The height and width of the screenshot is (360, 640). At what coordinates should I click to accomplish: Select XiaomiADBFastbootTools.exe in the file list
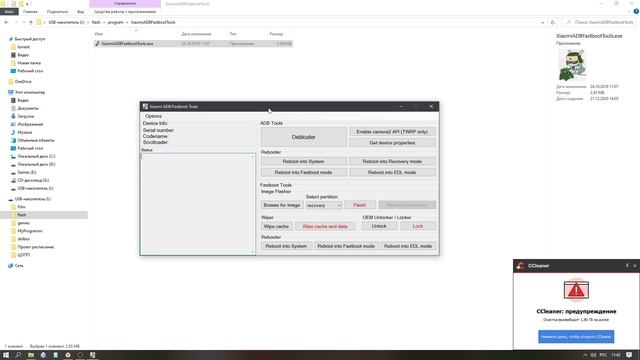[193, 44]
